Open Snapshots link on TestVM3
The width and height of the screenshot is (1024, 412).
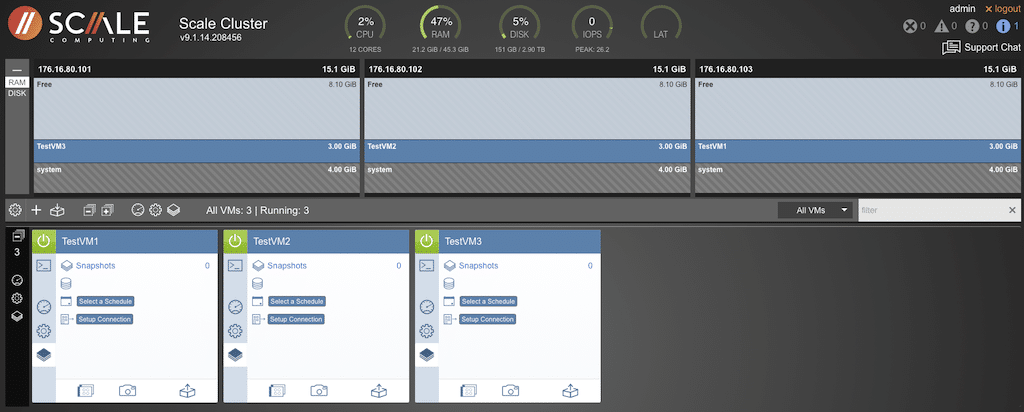(478, 266)
